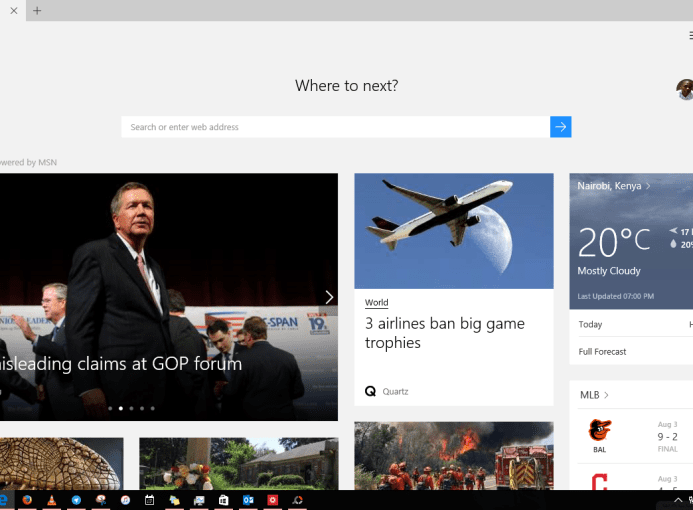Open the monitor picture app in taskbar
This screenshot has width=693, height=510.
[199, 500]
